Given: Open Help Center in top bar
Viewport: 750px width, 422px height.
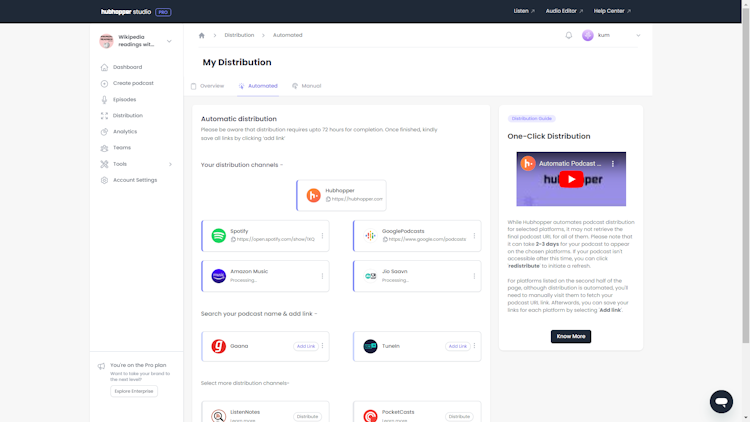Looking at the screenshot, I should pos(612,11).
